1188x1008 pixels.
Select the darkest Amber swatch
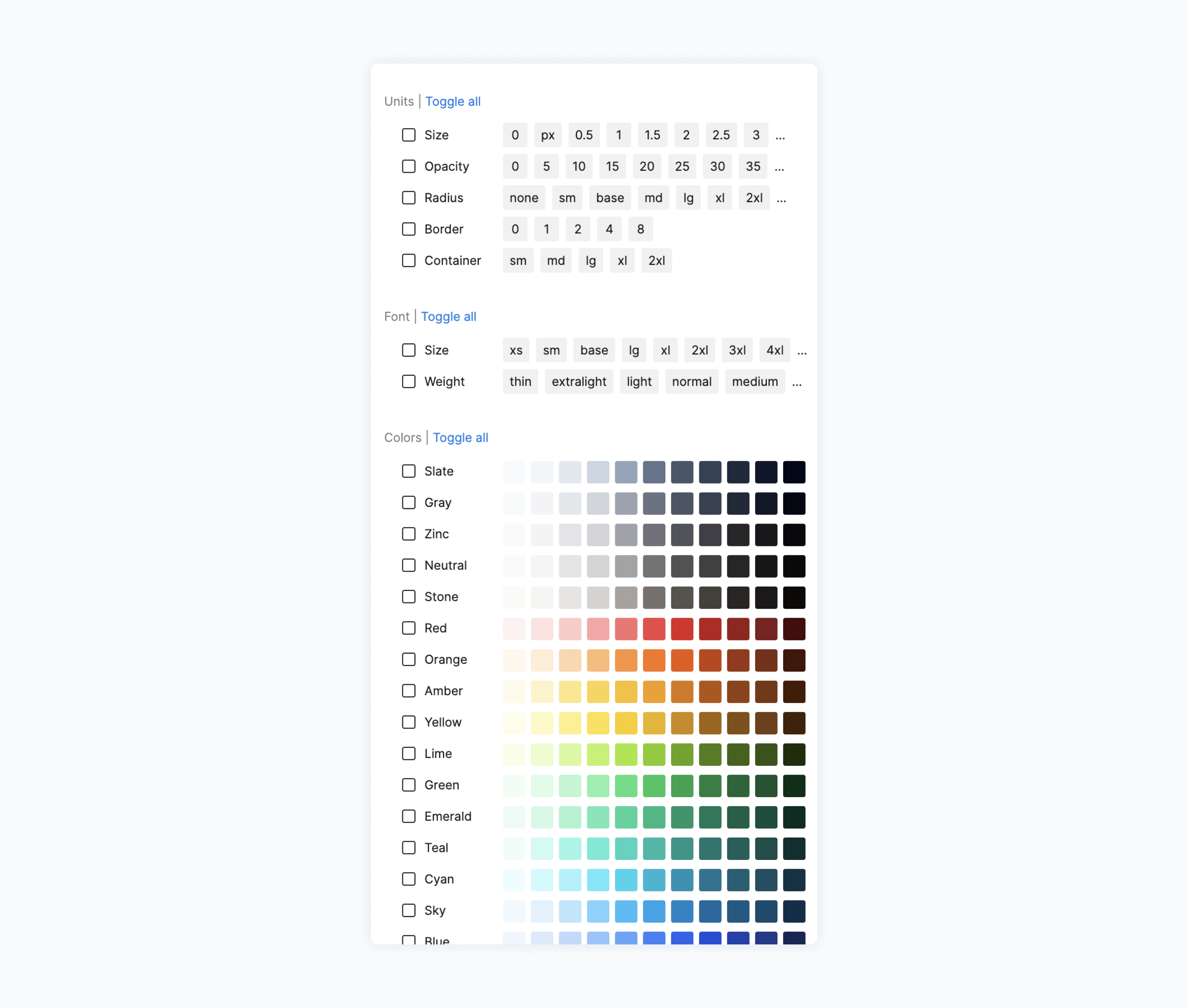[794, 692]
